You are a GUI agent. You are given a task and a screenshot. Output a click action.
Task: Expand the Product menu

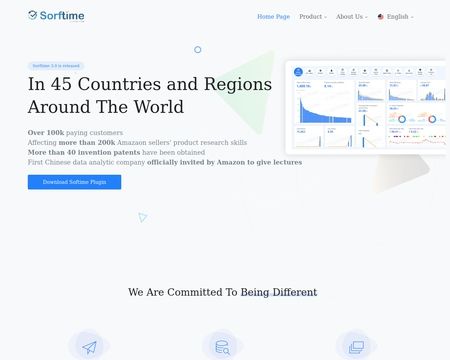[313, 16]
